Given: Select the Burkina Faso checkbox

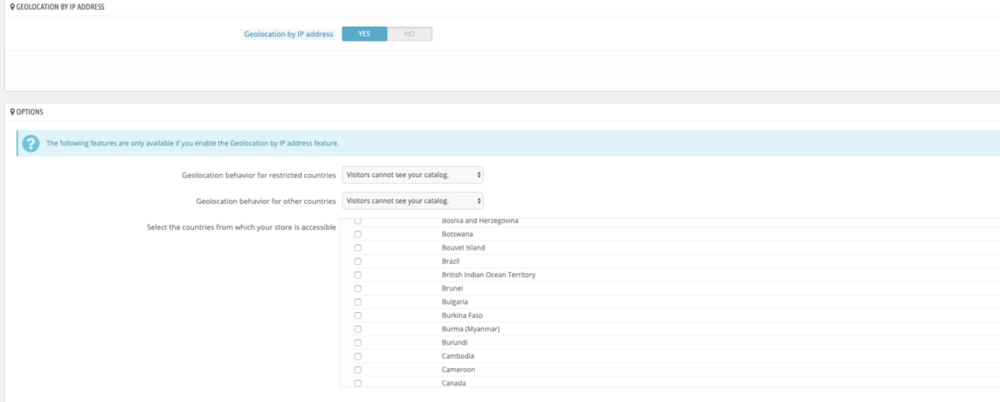Looking at the screenshot, I should pos(358,315).
